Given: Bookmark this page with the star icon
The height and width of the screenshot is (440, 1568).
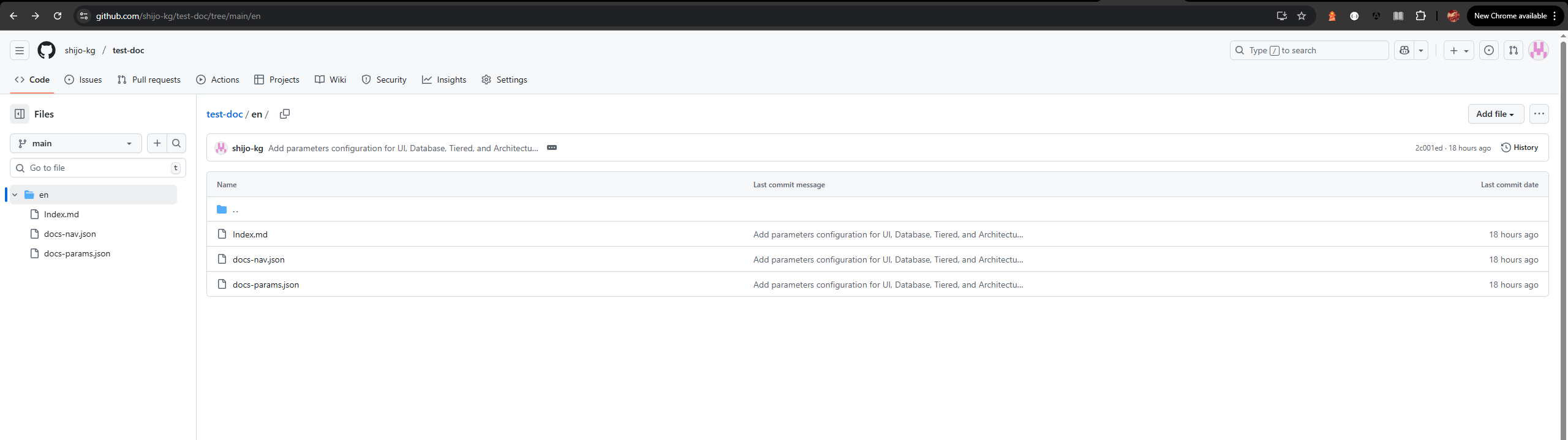Looking at the screenshot, I should coord(1302,16).
